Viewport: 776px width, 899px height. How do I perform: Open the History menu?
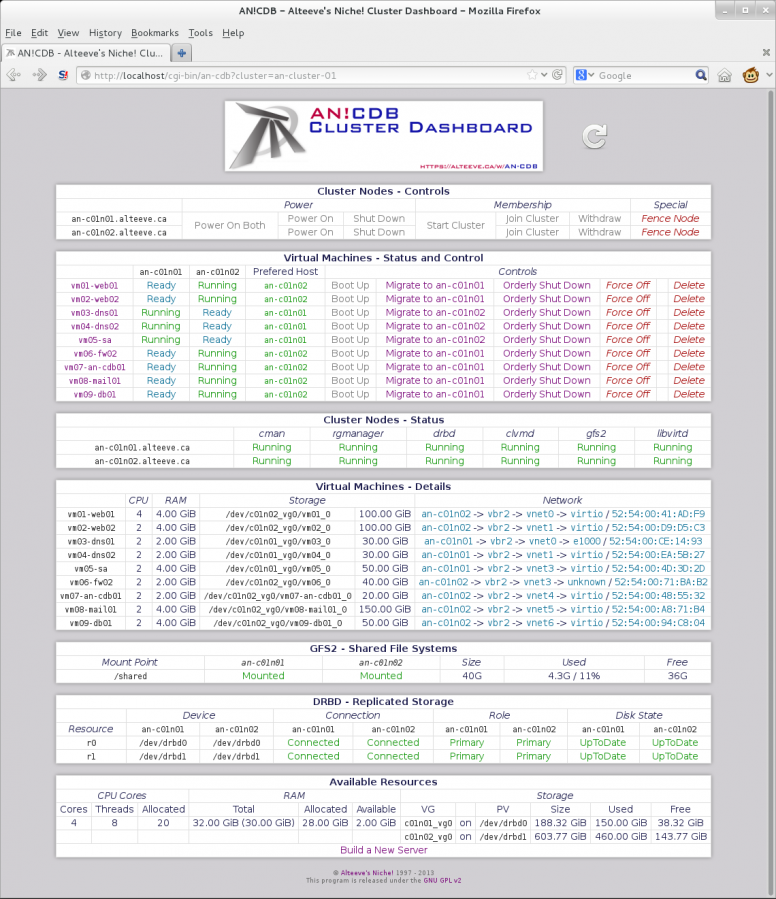click(x=105, y=33)
